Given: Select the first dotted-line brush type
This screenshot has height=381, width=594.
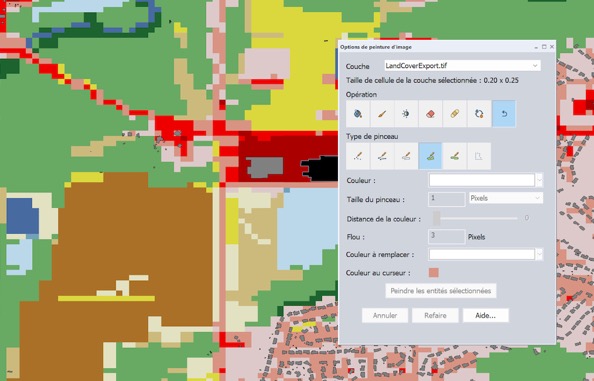Looking at the screenshot, I should click(x=358, y=156).
